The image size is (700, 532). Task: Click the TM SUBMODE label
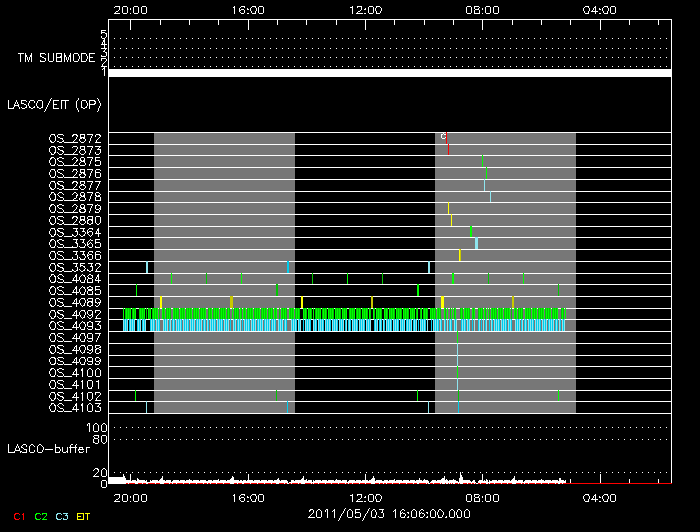pyautogui.click(x=55, y=58)
